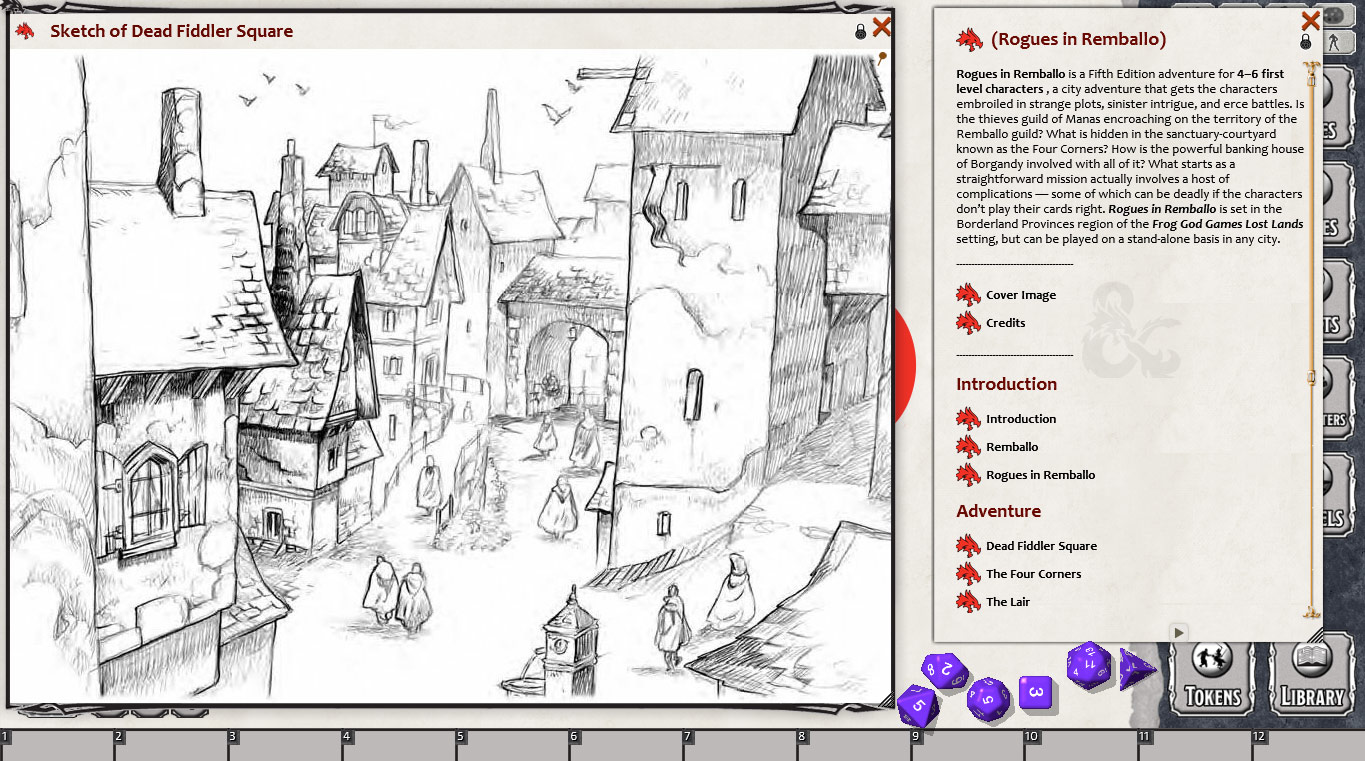Open the Remballo introduction entry
Viewport: 1365px width, 761px height.
click(1012, 447)
